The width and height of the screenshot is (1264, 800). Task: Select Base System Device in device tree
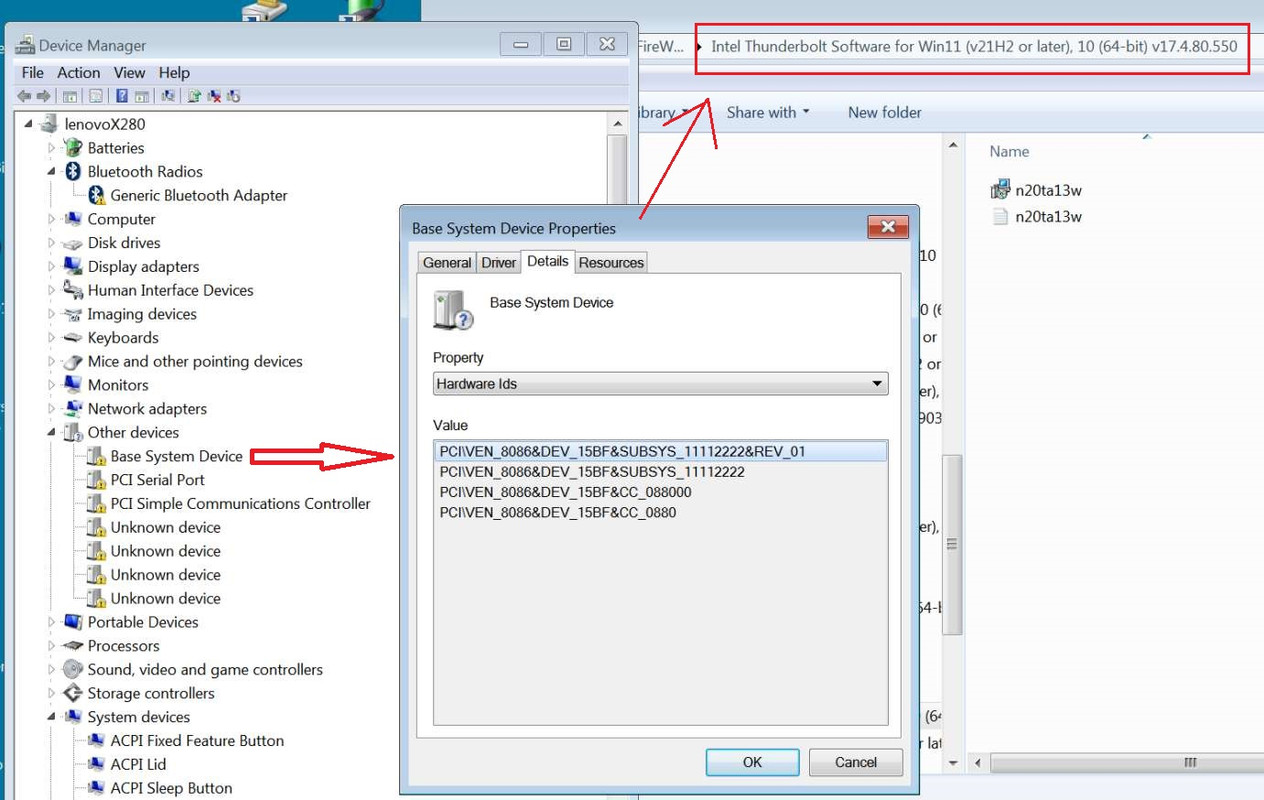tap(176, 457)
